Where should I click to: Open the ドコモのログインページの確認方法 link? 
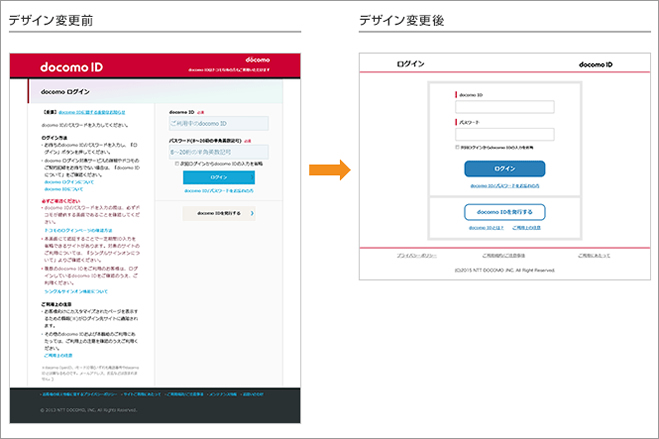[78, 230]
